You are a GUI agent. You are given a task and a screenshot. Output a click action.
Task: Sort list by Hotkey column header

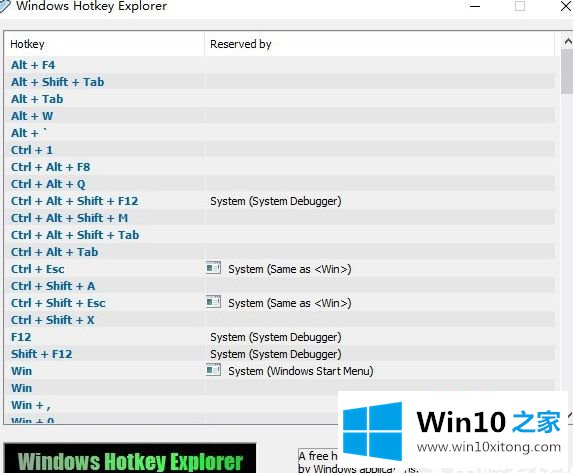point(105,44)
